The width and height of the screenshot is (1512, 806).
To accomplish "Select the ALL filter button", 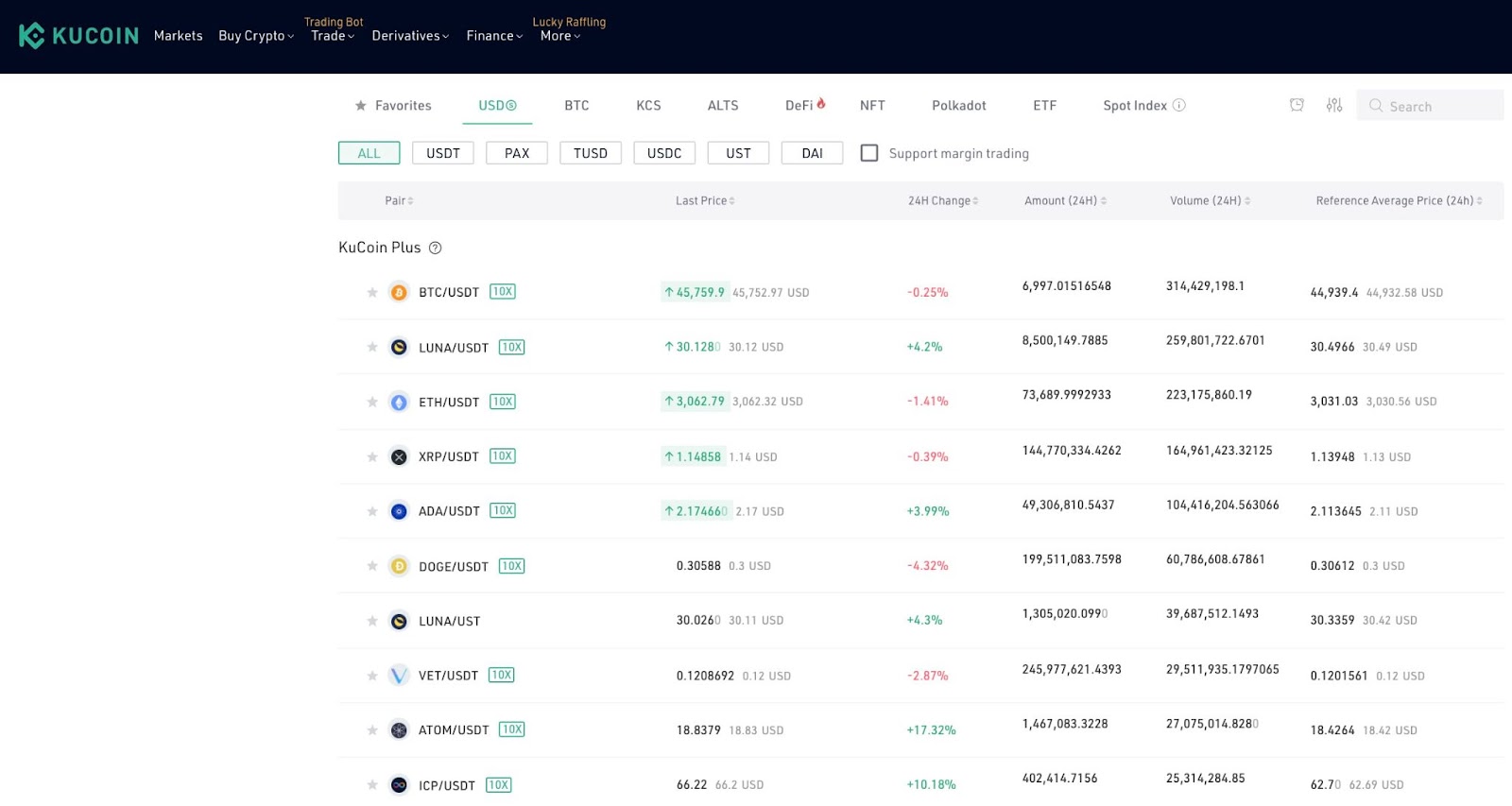I will pyautogui.click(x=369, y=153).
